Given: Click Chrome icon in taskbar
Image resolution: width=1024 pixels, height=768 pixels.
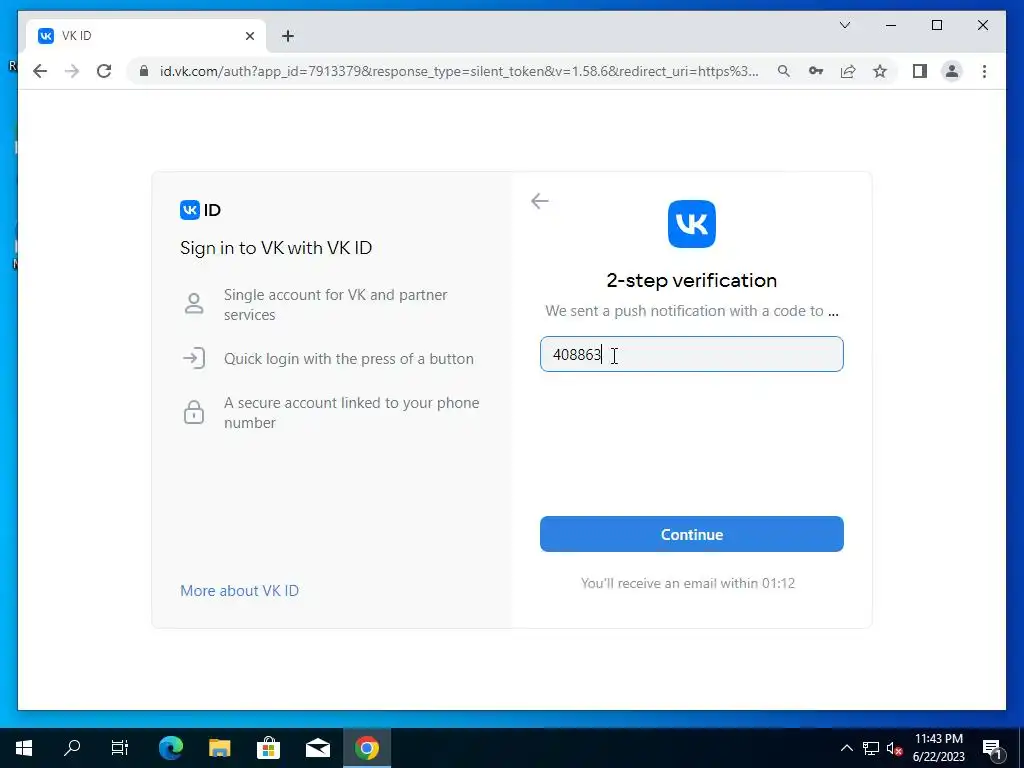Looking at the screenshot, I should [367, 748].
